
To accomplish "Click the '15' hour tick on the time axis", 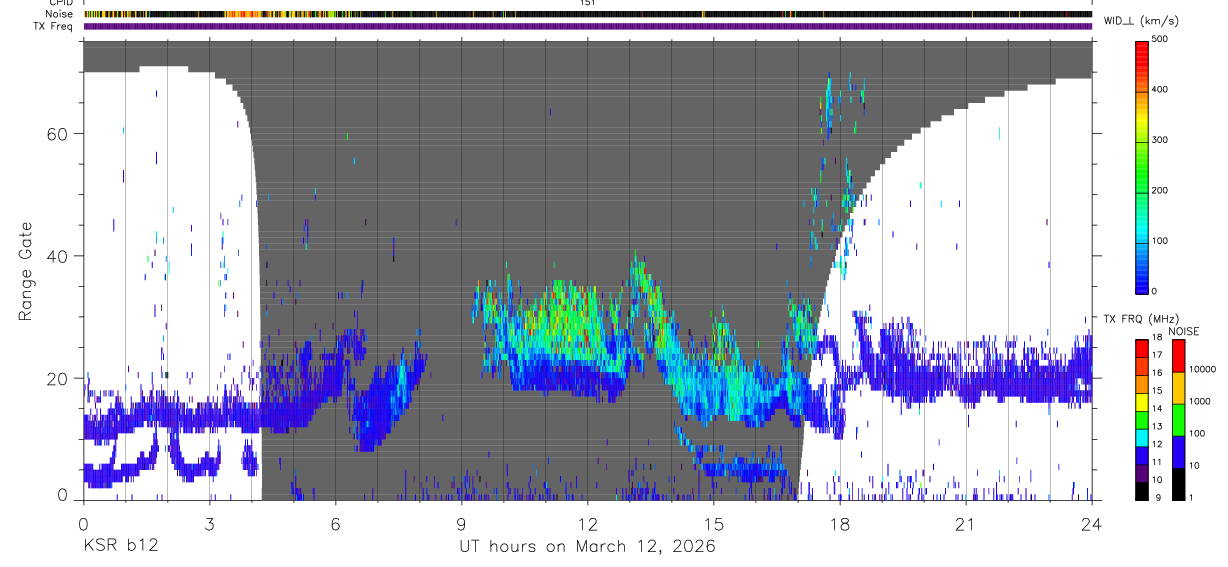I will 713,524.
